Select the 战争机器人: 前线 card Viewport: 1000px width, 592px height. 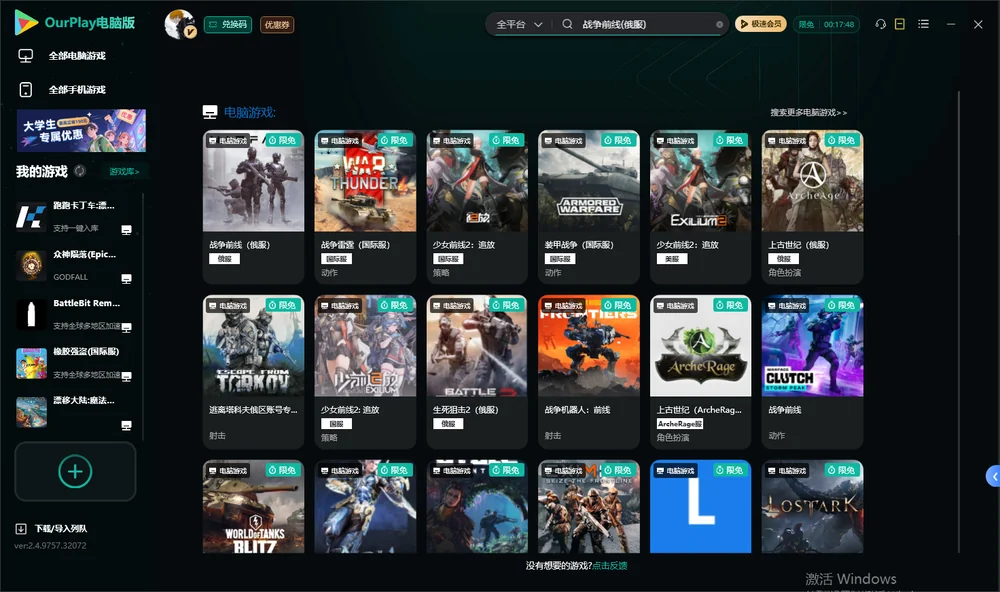589,372
